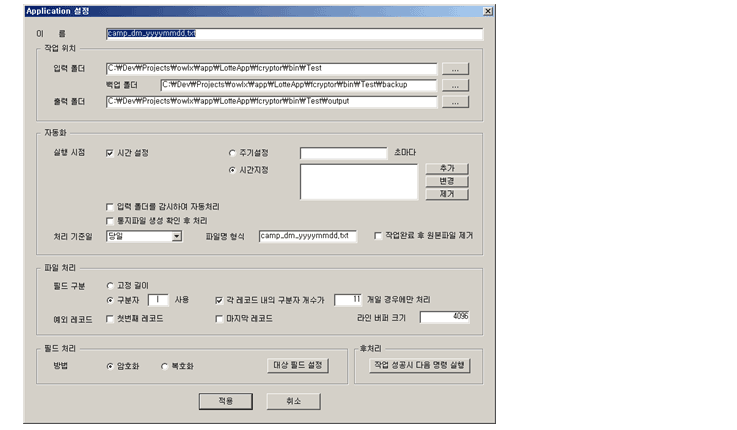Click browse button for 입력 폴더
737x430 pixels.
[455, 69]
